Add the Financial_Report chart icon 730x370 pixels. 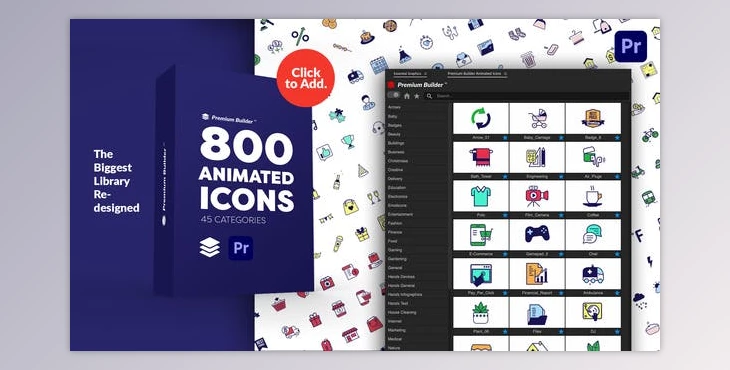coord(537,274)
